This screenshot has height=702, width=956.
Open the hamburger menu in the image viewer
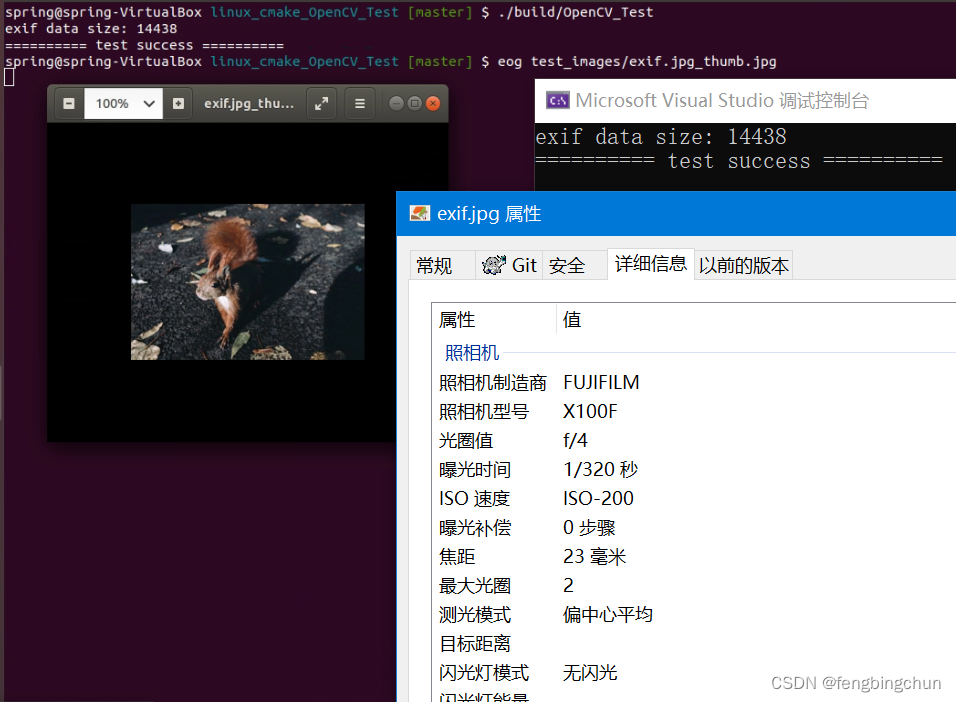pyautogui.click(x=359, y=103)
